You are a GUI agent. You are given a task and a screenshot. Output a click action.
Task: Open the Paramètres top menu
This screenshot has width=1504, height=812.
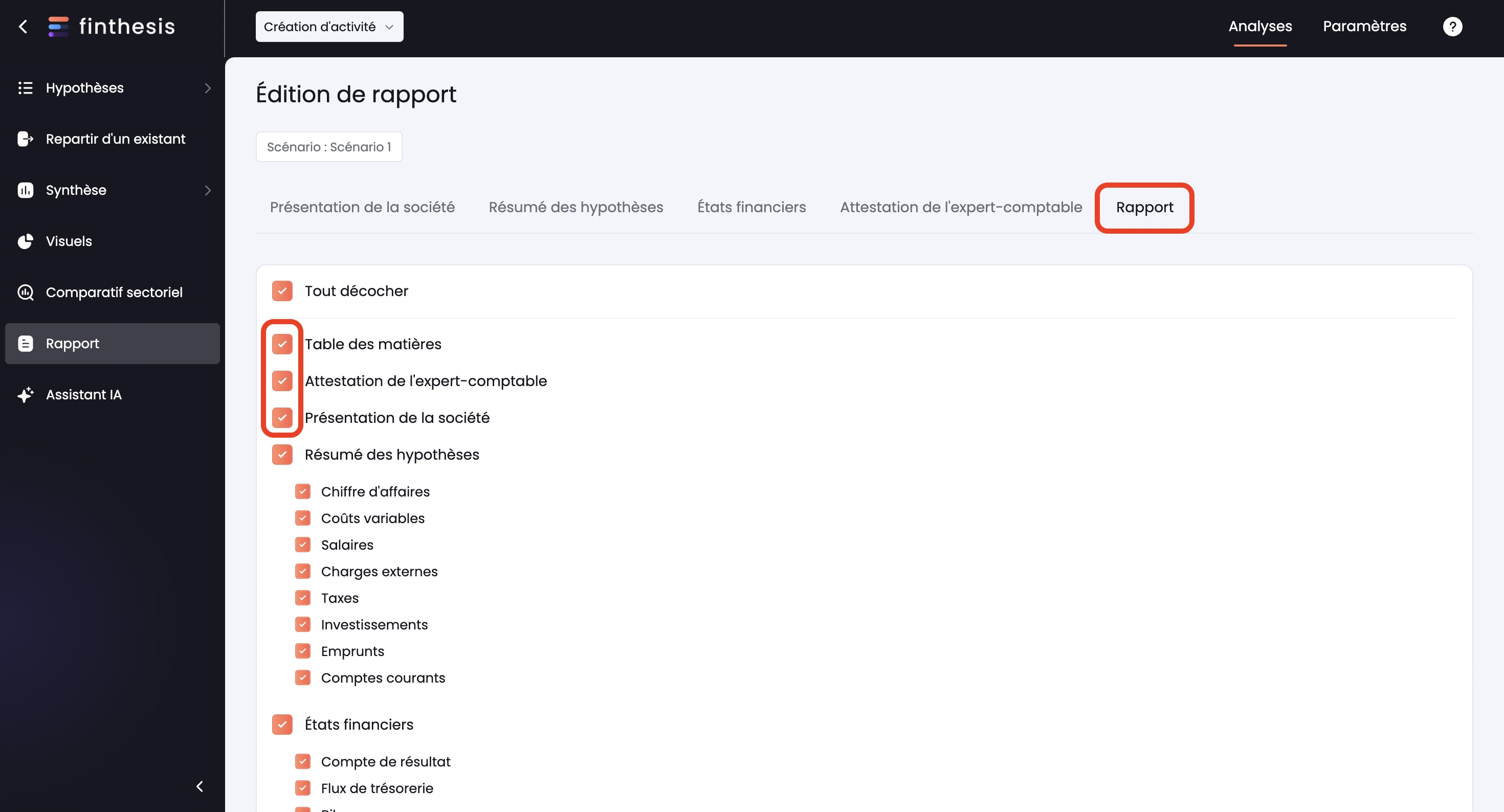[x=1364, y=26]
